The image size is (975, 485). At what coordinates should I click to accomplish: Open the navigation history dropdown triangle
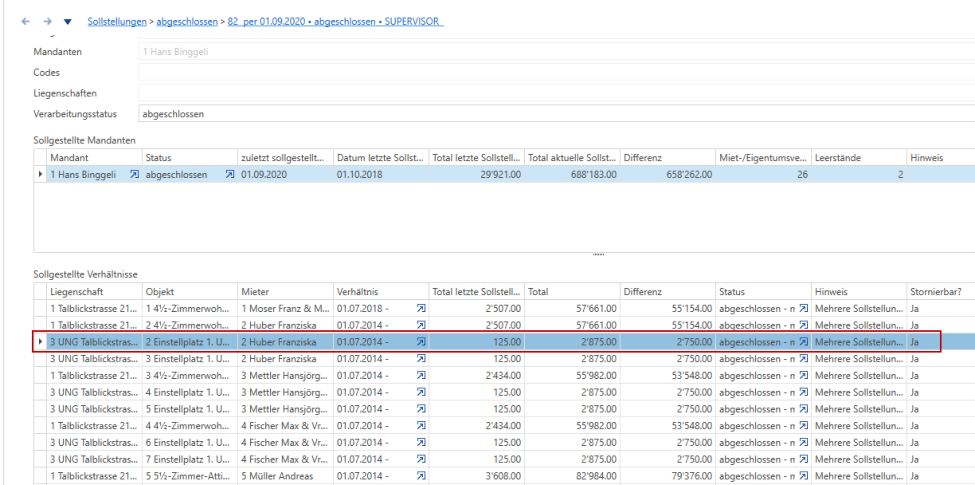[x=68, y=22]
